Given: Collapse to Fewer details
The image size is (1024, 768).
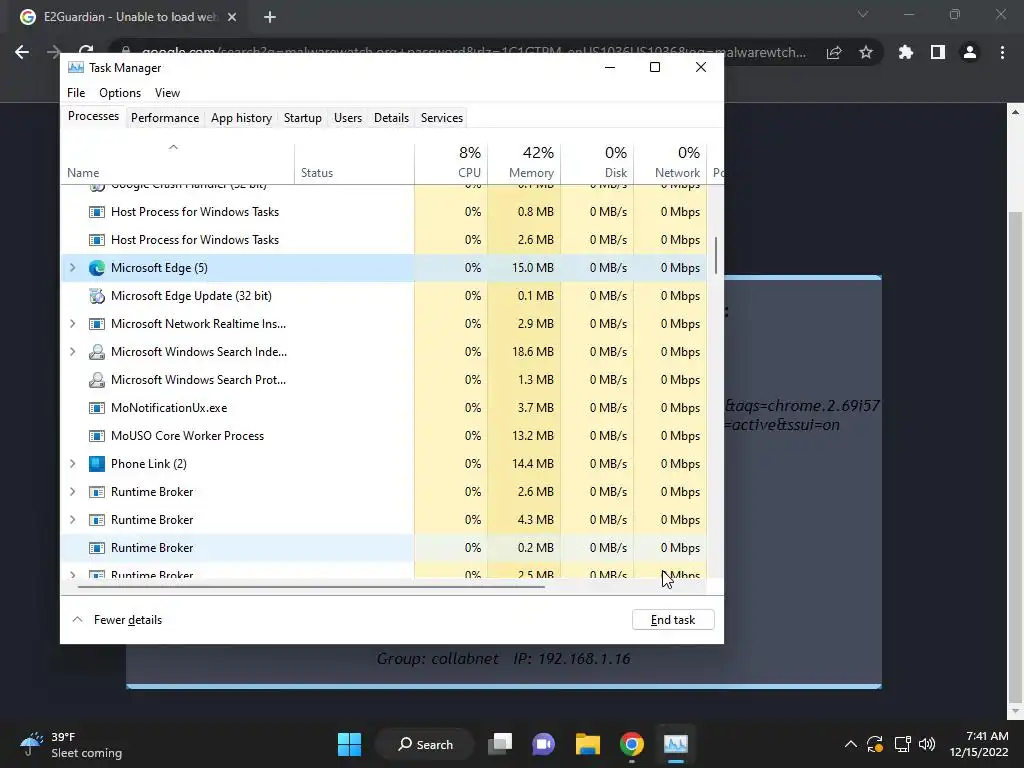Looking at the screenshot, I should [x=116, y=620].
